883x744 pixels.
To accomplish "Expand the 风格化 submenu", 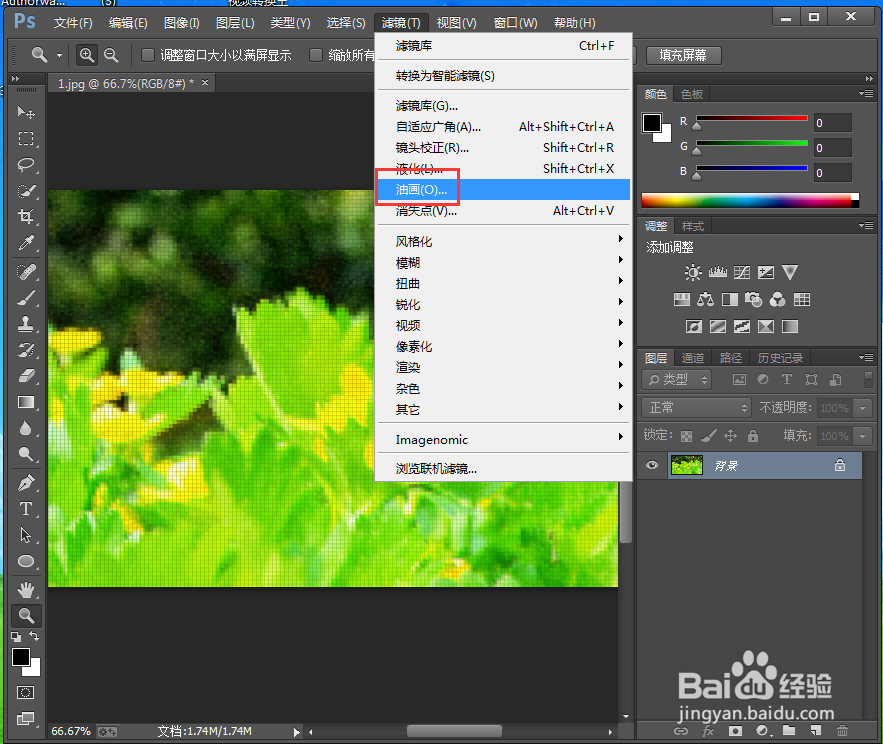I will pyautogui.click(x=503, y=241).
